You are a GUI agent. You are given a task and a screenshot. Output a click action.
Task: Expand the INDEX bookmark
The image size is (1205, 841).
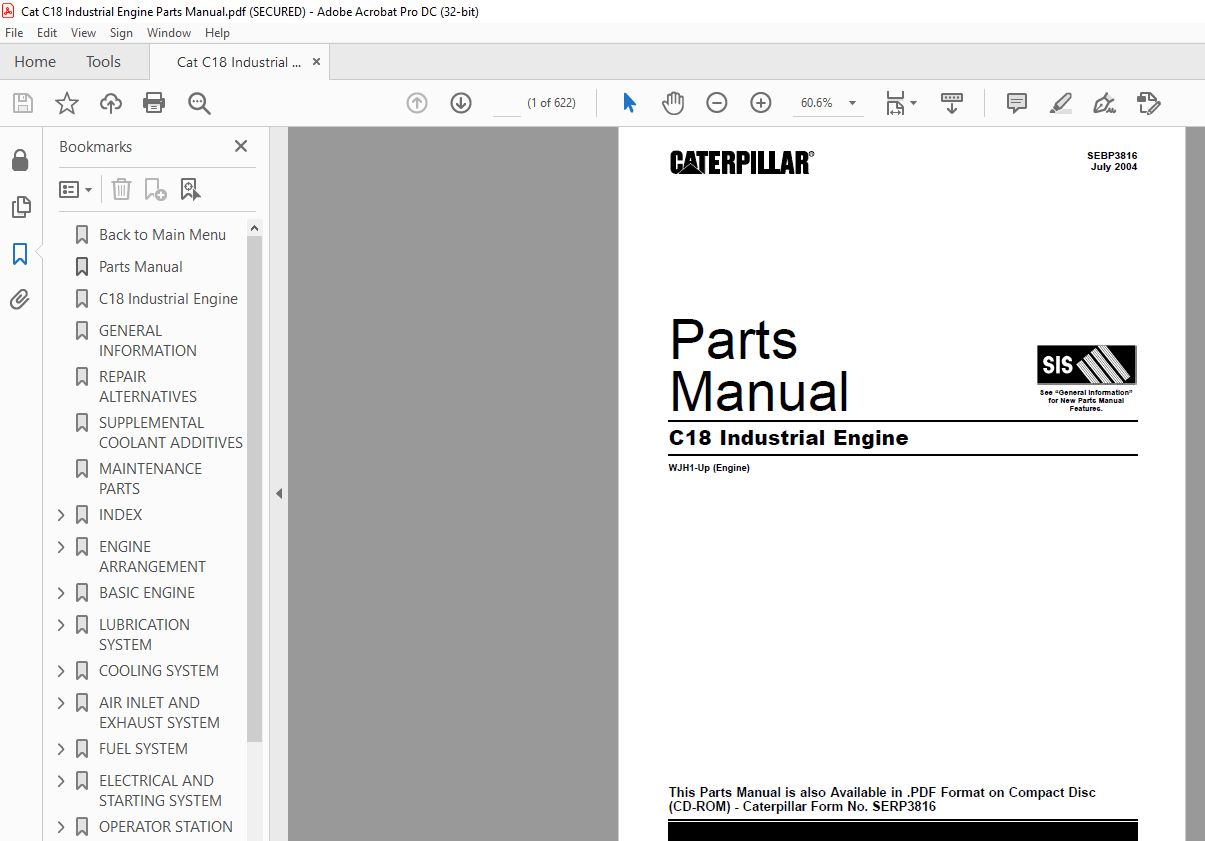pos(61,515)
